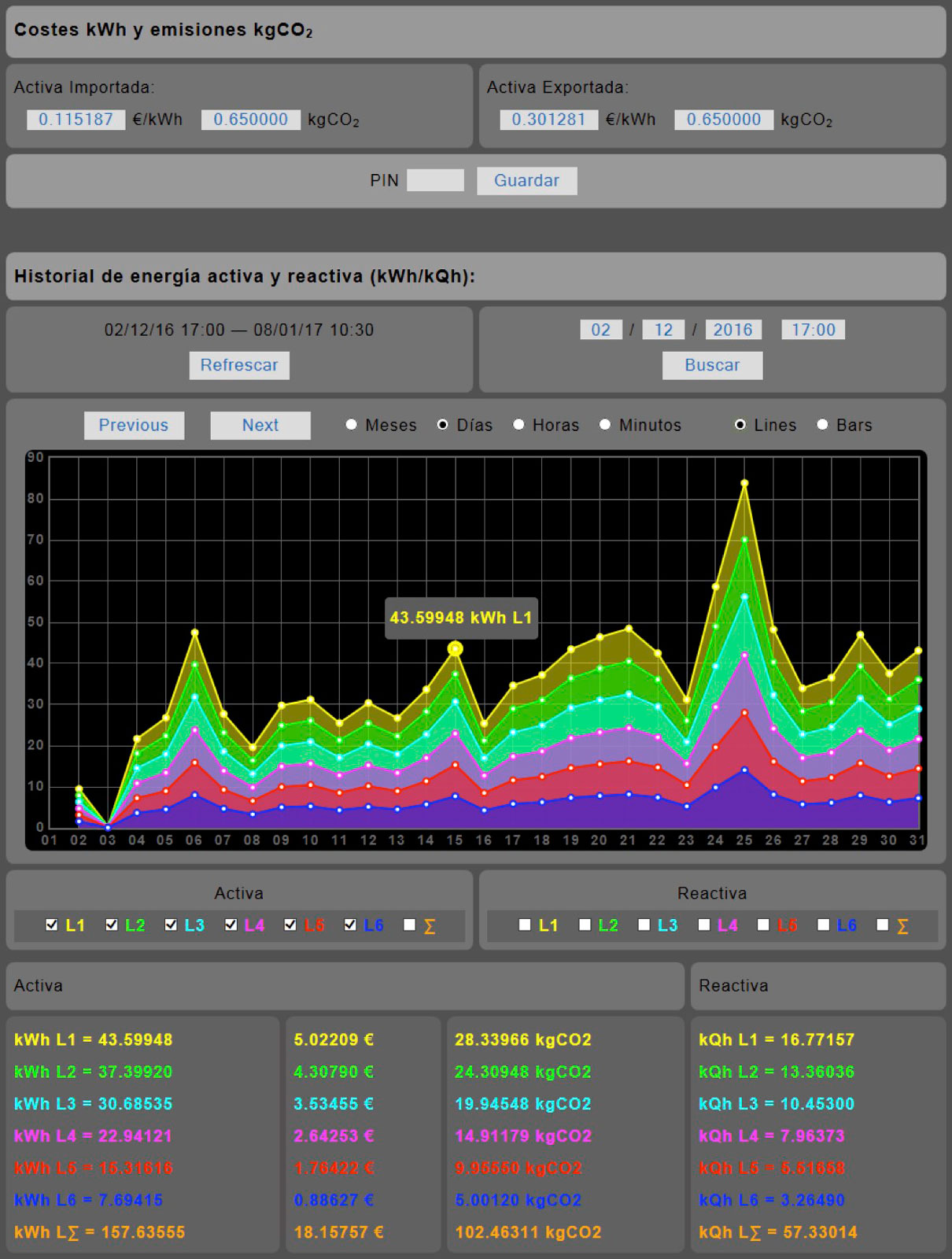Click the 'kWh L3 = 30.68535' reading
The image size is (952, 1259).
click(93, 1104)
